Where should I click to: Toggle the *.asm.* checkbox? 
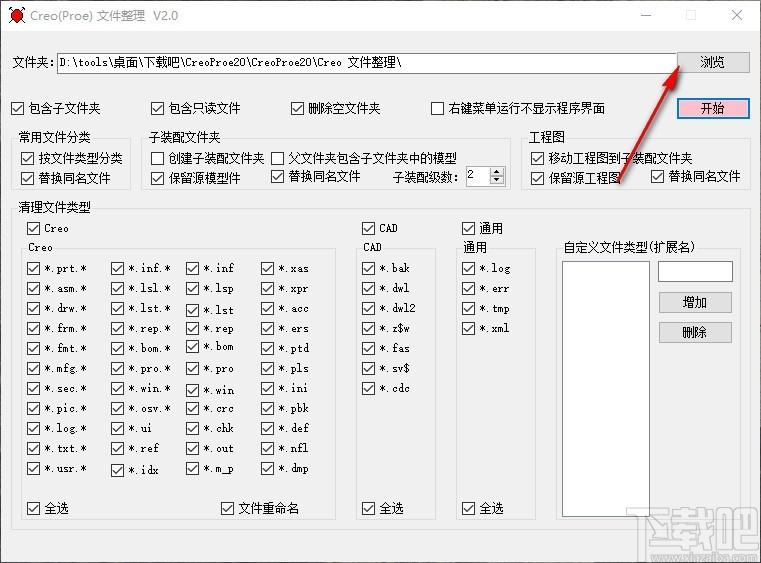pos(33,288)
